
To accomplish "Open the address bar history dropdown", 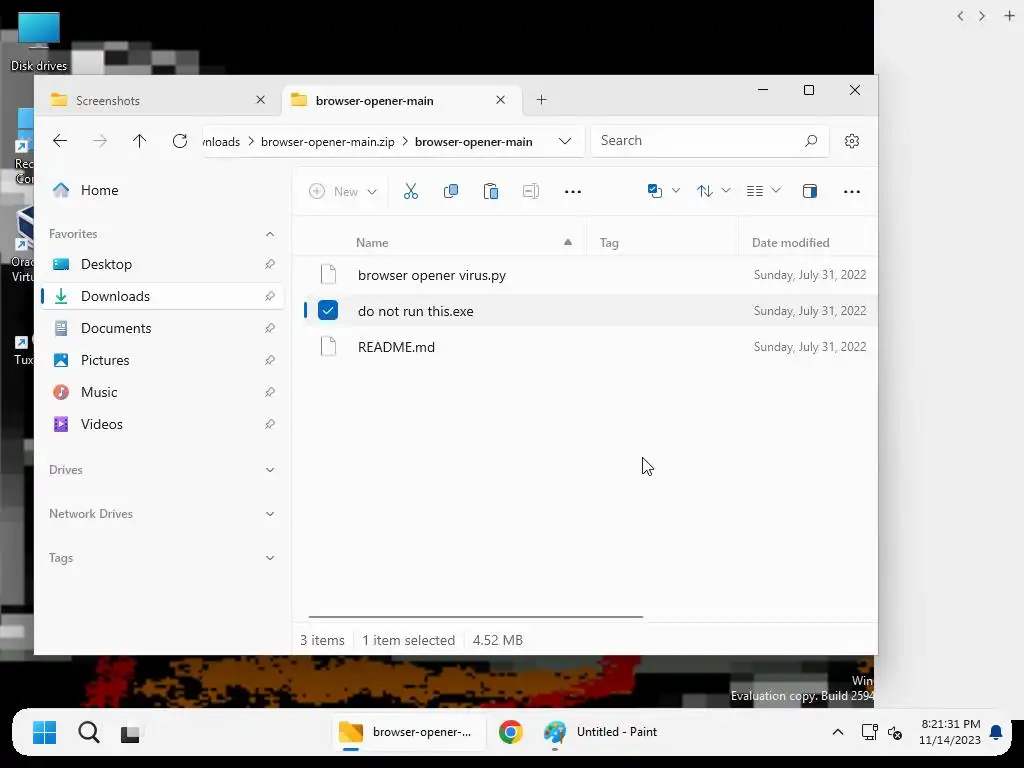I will pos(565,141).
